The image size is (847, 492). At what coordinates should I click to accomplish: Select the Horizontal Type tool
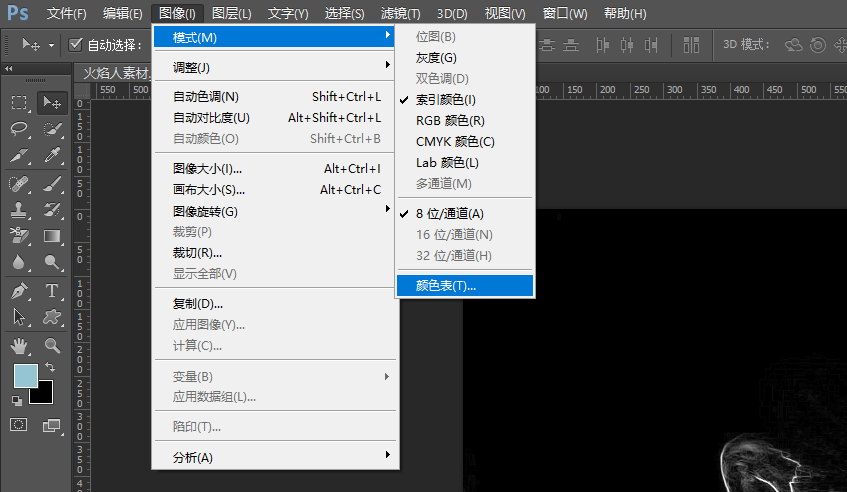tap(52, 291)
